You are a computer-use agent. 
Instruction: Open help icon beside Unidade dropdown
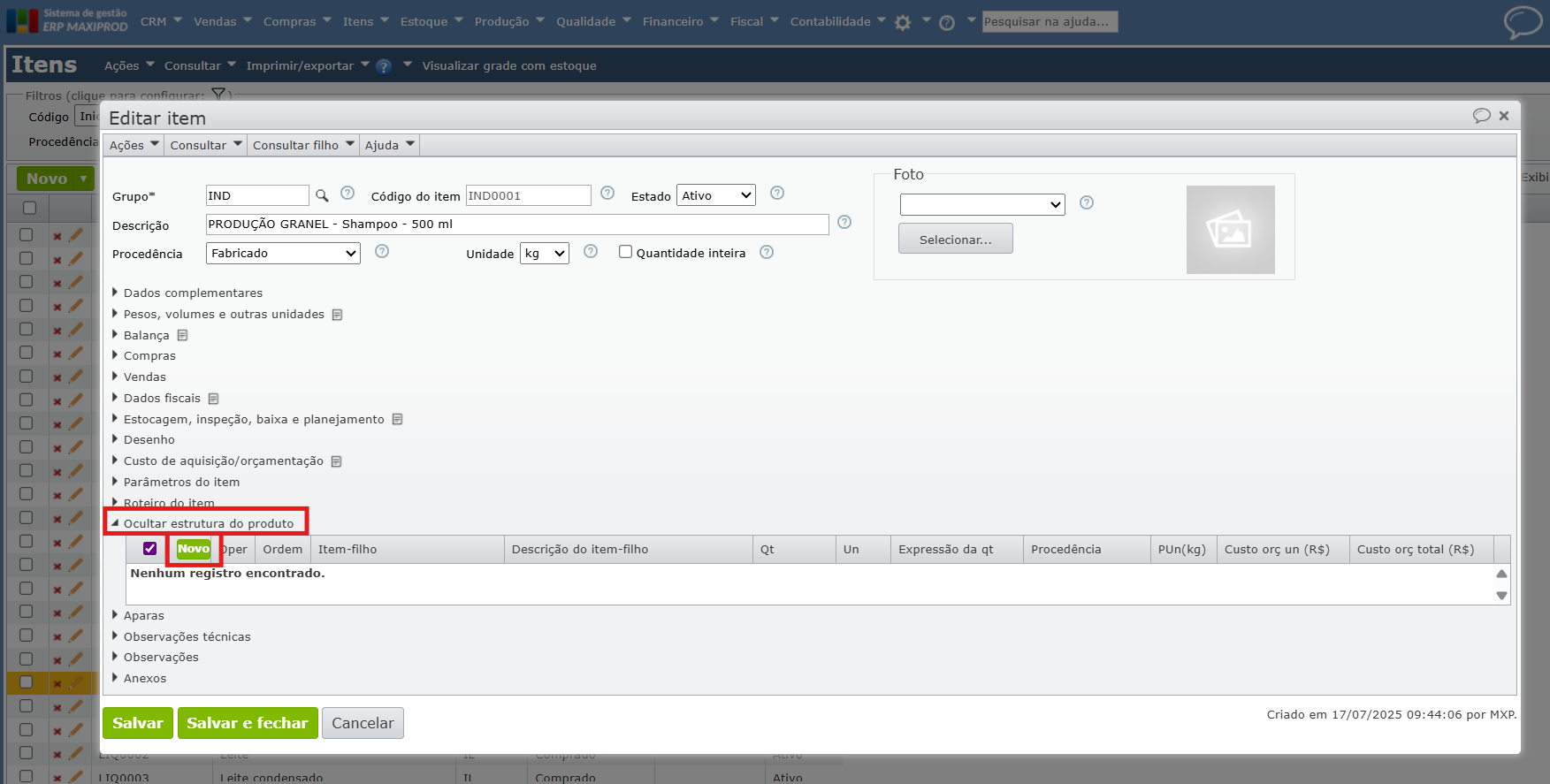click(591, 251)
